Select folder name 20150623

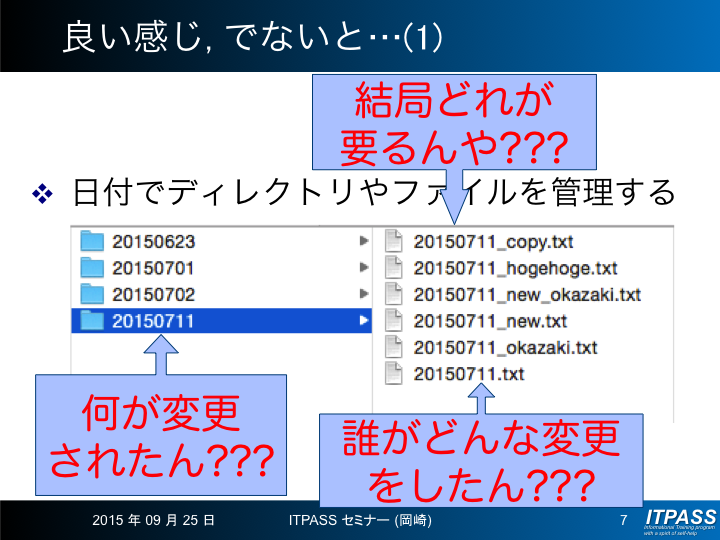(x=154, y=242)
